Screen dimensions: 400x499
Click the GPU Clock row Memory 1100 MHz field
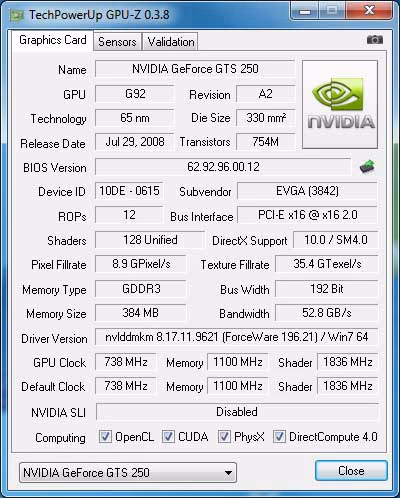pos(238,362)
